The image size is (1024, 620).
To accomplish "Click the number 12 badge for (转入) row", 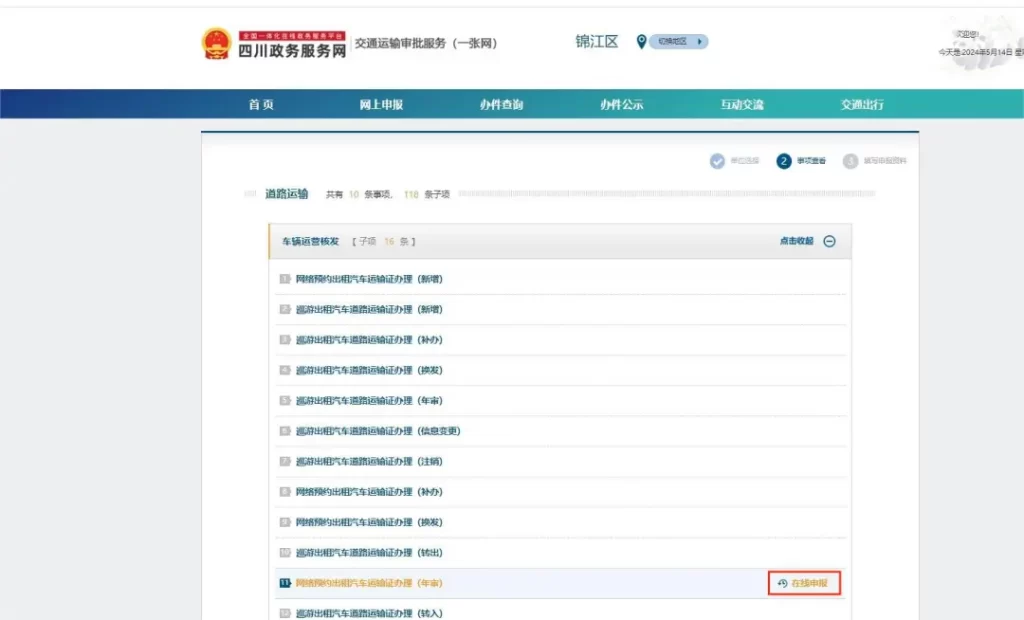I will point(285,613).
